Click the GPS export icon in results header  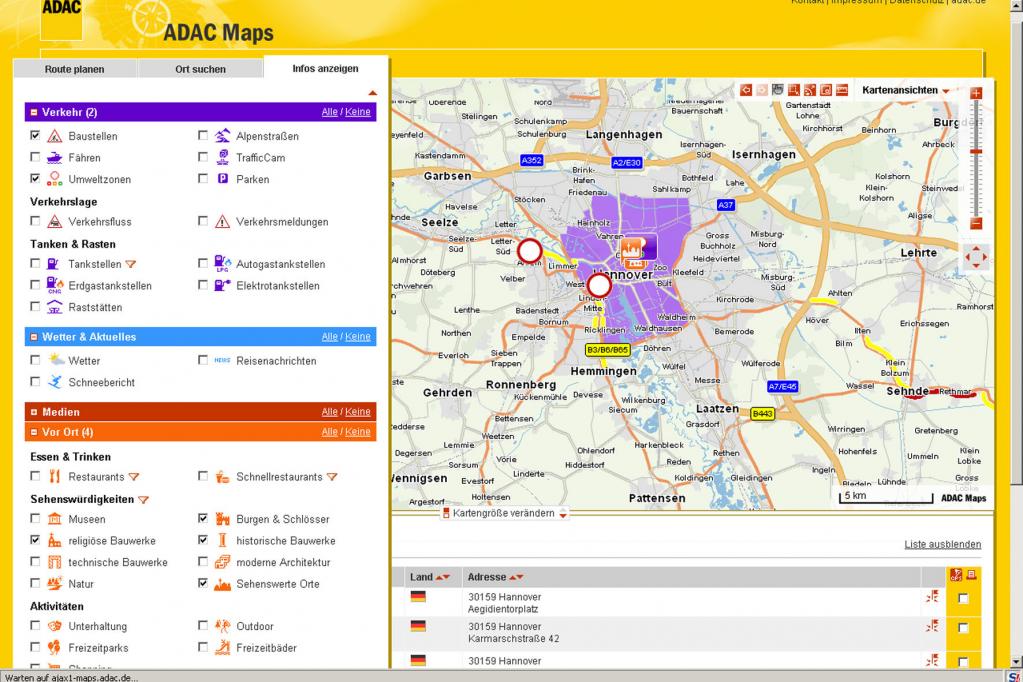(956, 575)
